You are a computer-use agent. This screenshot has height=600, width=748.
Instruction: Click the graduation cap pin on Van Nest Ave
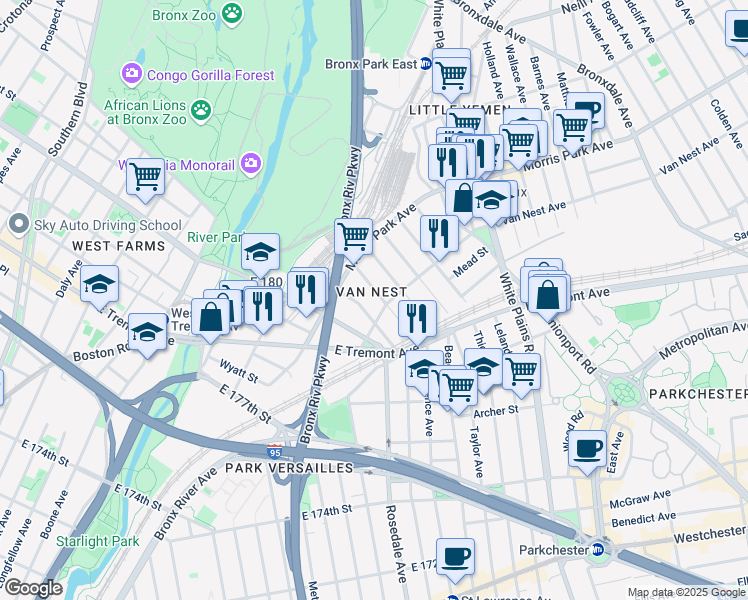click(x=492, y=203)
